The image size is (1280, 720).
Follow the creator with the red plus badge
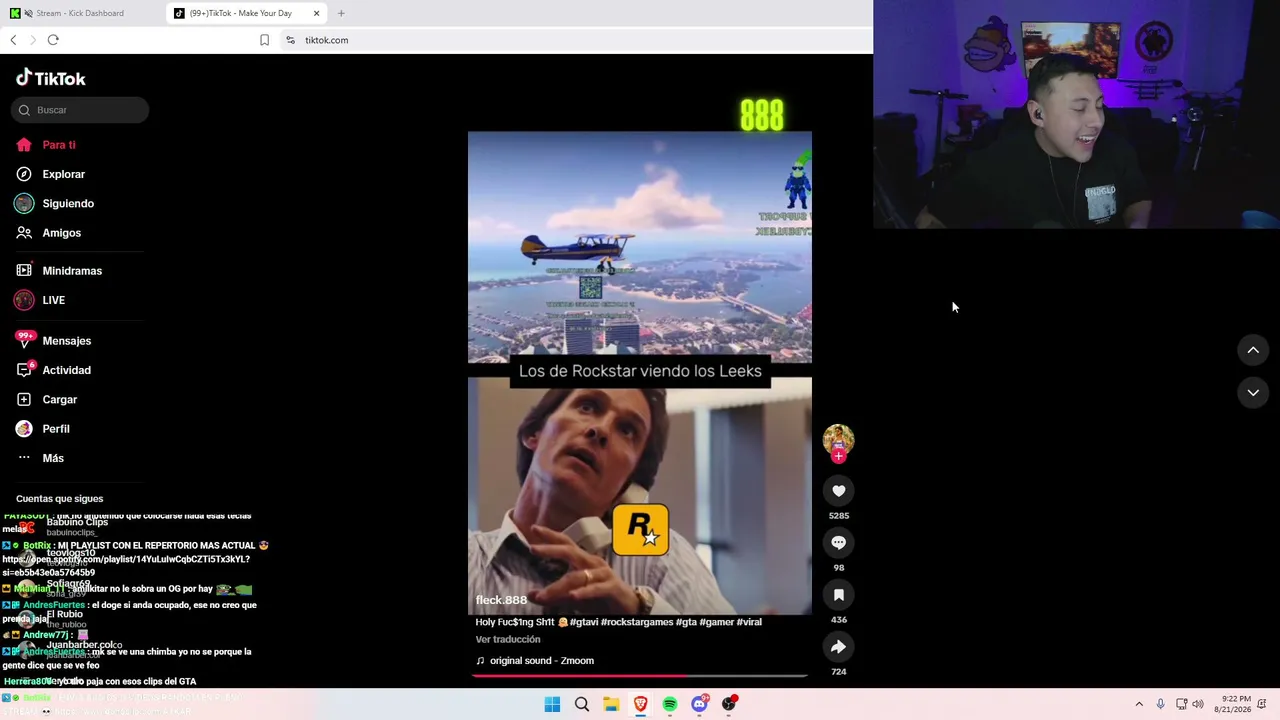[x=838, y=456]
